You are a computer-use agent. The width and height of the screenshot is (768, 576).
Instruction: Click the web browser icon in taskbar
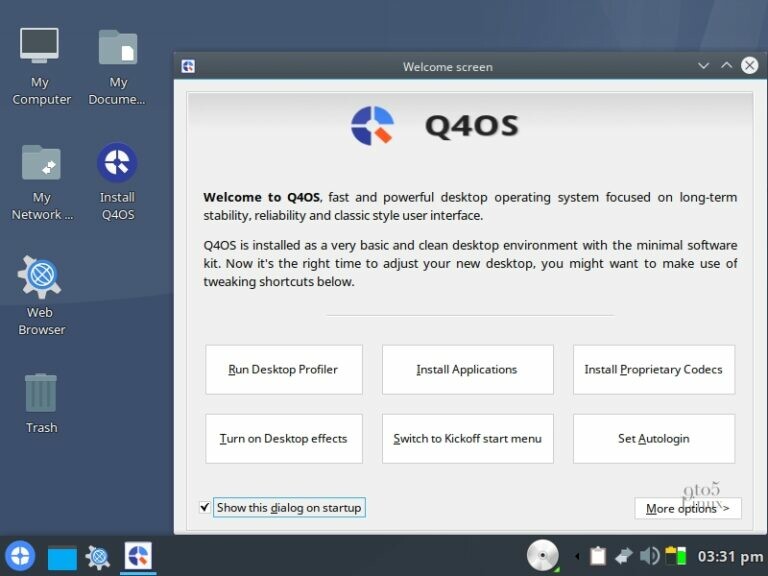98,557
